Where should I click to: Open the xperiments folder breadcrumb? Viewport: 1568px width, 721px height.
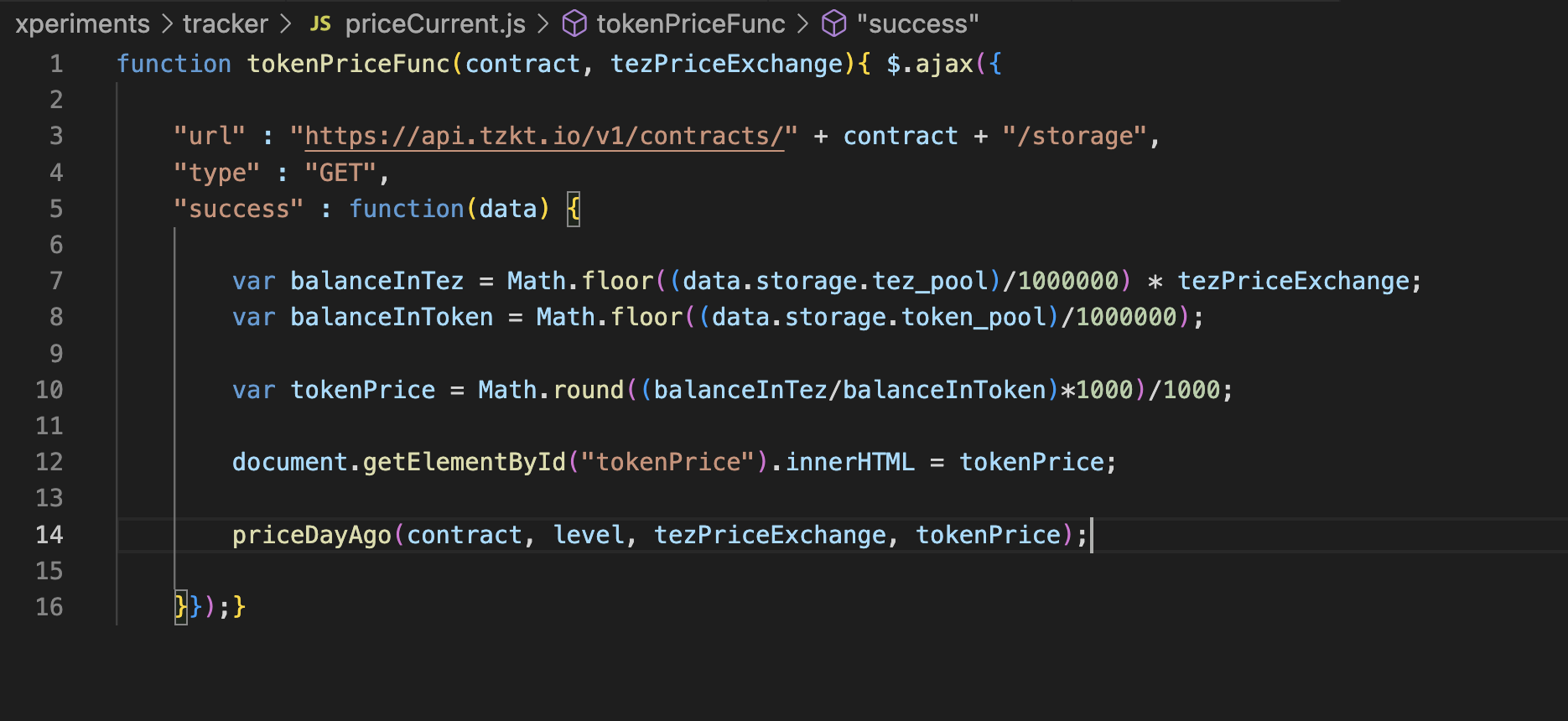tap(81, 23)
